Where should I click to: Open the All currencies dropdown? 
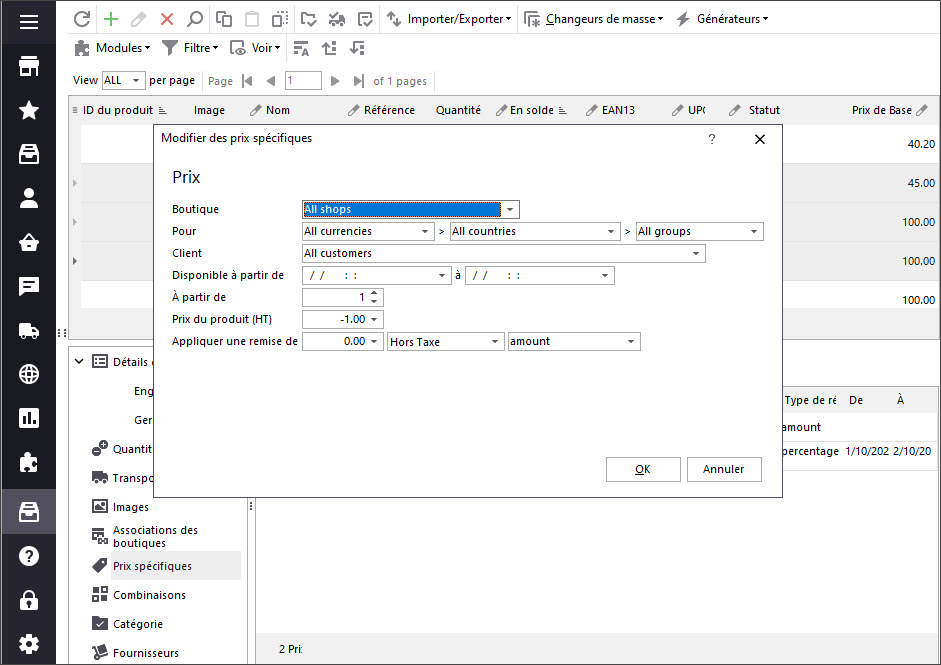coord(424,232)
